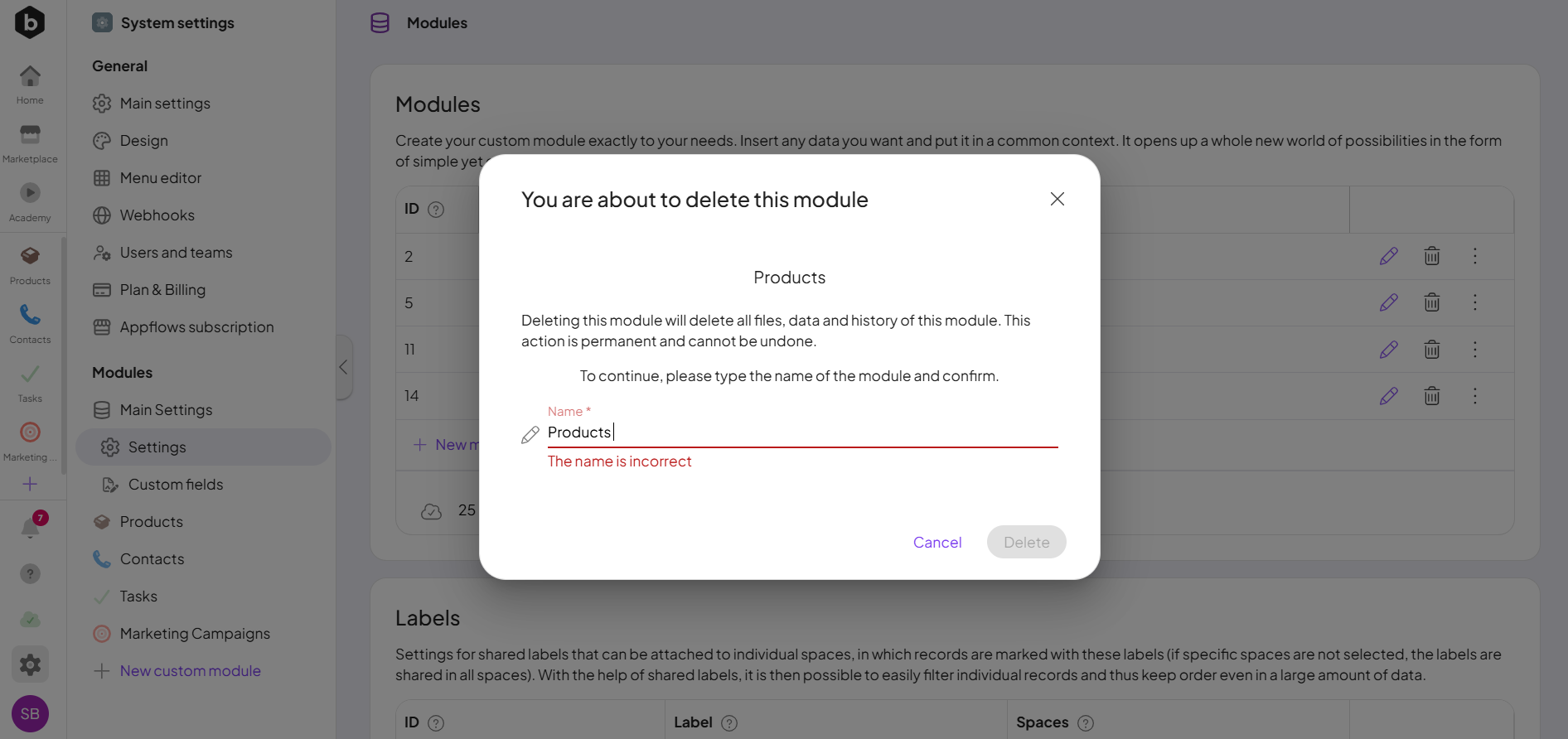Click the system settings gear in rail
The width and height of the screenshot is (1568, 739).
pos(30,664)
